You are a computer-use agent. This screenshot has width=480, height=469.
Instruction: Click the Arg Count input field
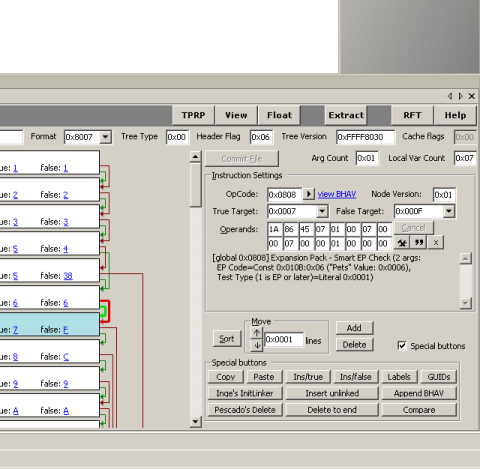[367, 158]
